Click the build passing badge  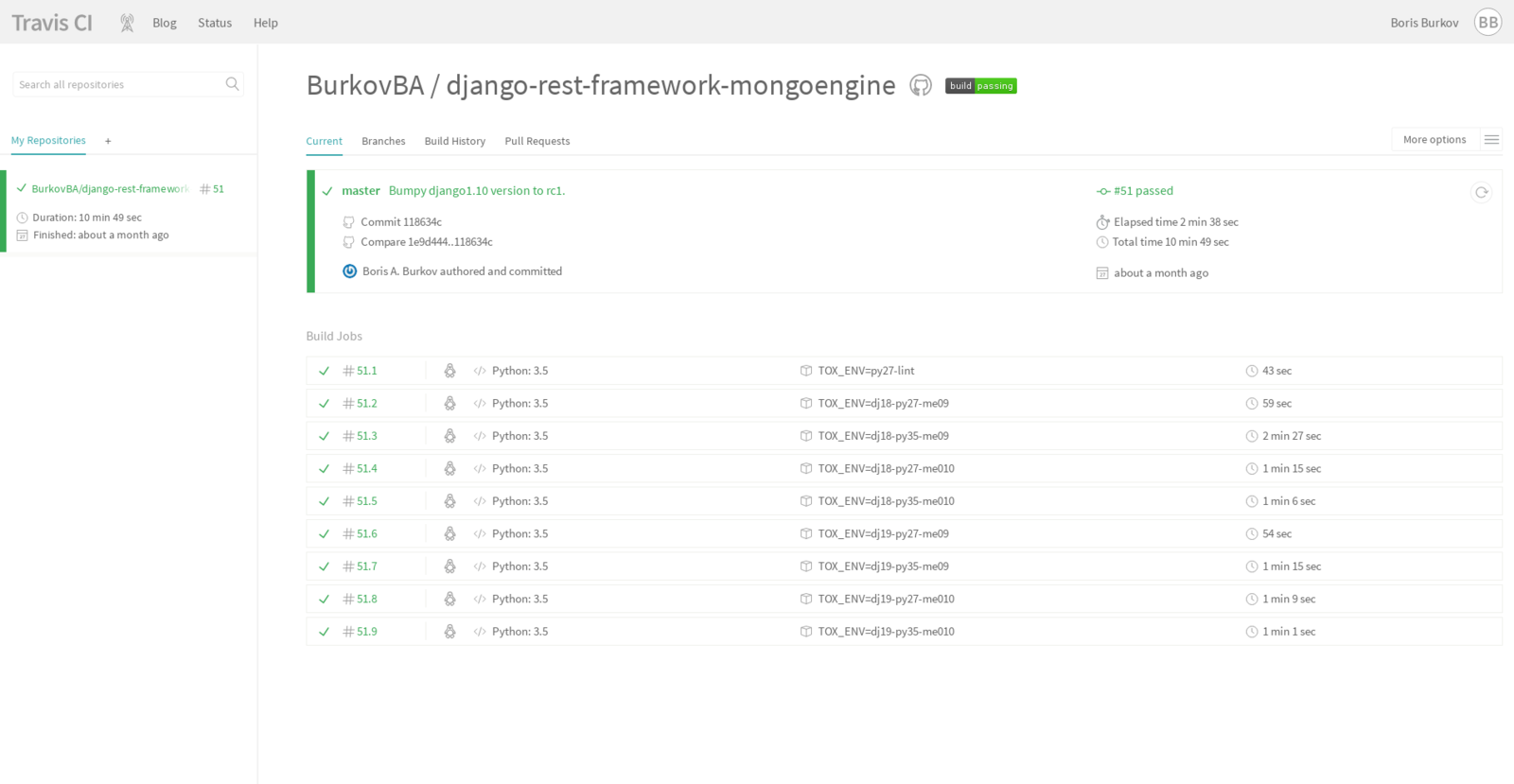coord(980,86)
